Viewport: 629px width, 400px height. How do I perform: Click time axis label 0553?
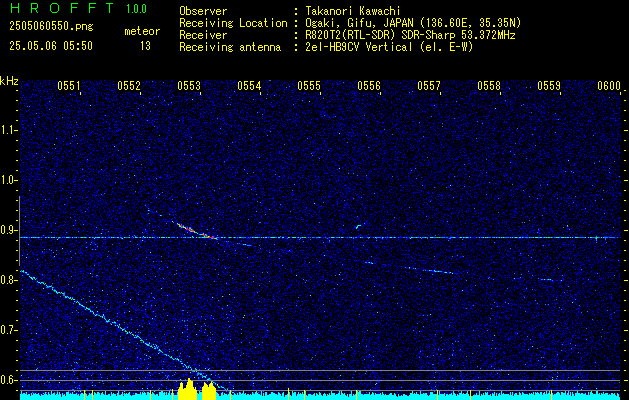[x=189, y=85]
